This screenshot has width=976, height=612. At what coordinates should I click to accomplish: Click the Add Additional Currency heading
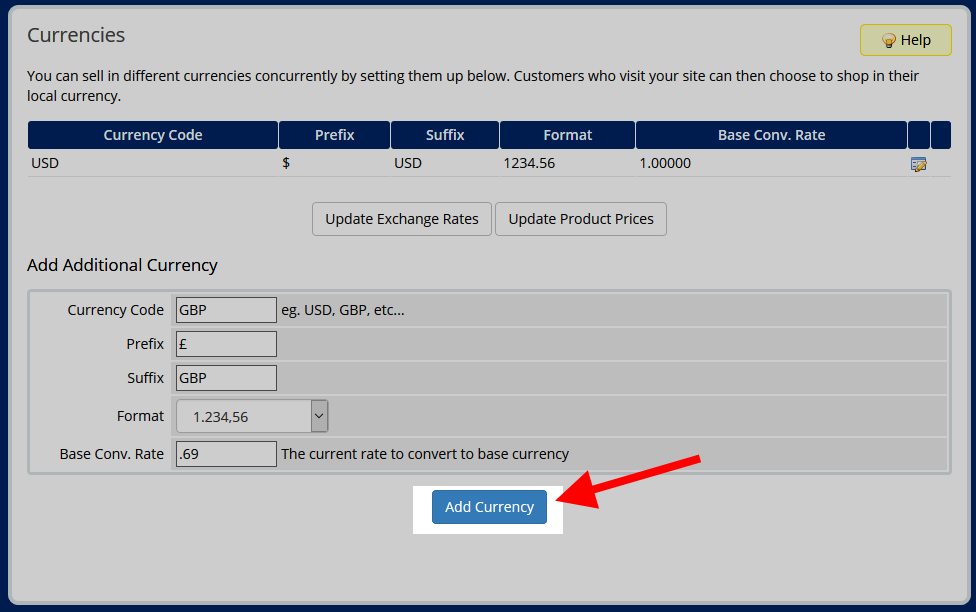tap(122, 265)
